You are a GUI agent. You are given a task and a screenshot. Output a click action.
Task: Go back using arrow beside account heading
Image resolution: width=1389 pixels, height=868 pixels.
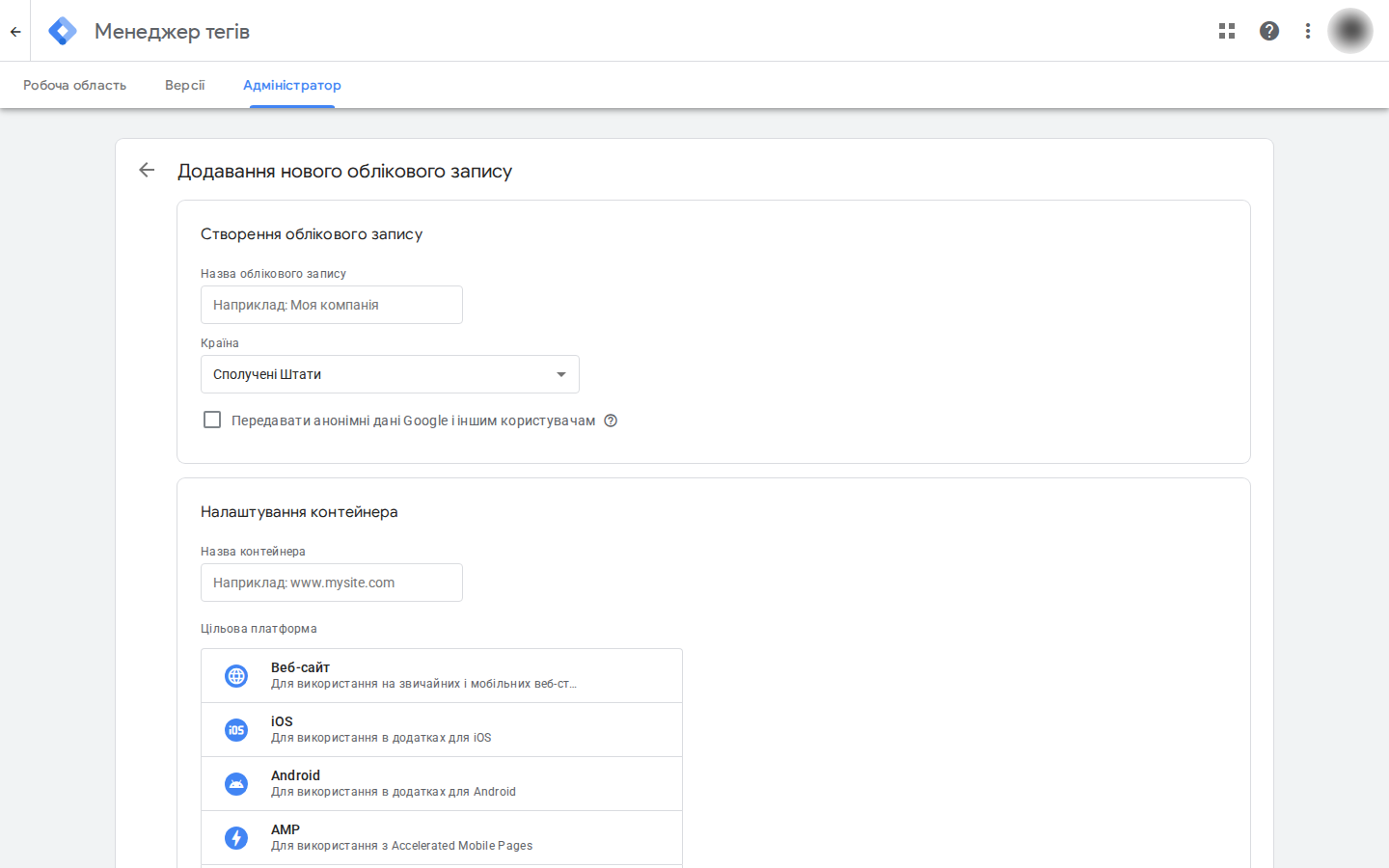147,171
